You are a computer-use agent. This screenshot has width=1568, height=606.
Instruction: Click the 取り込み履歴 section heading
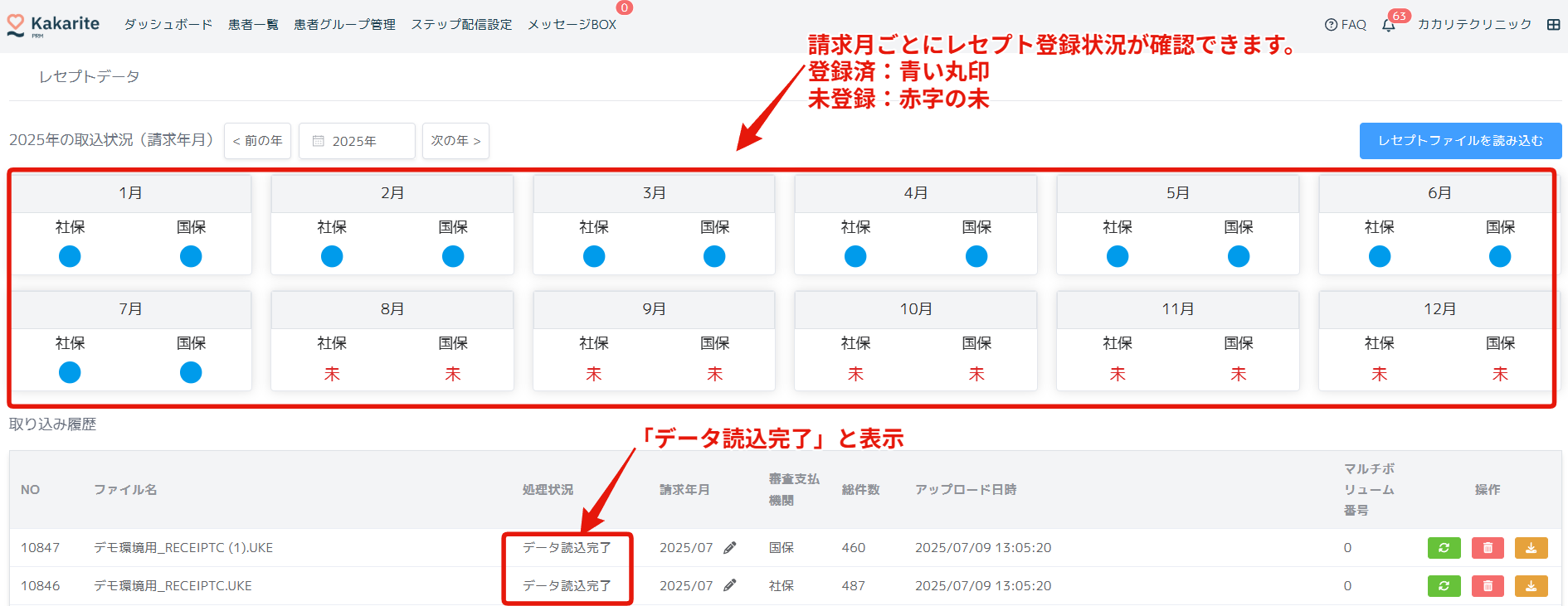click(52, 424)
